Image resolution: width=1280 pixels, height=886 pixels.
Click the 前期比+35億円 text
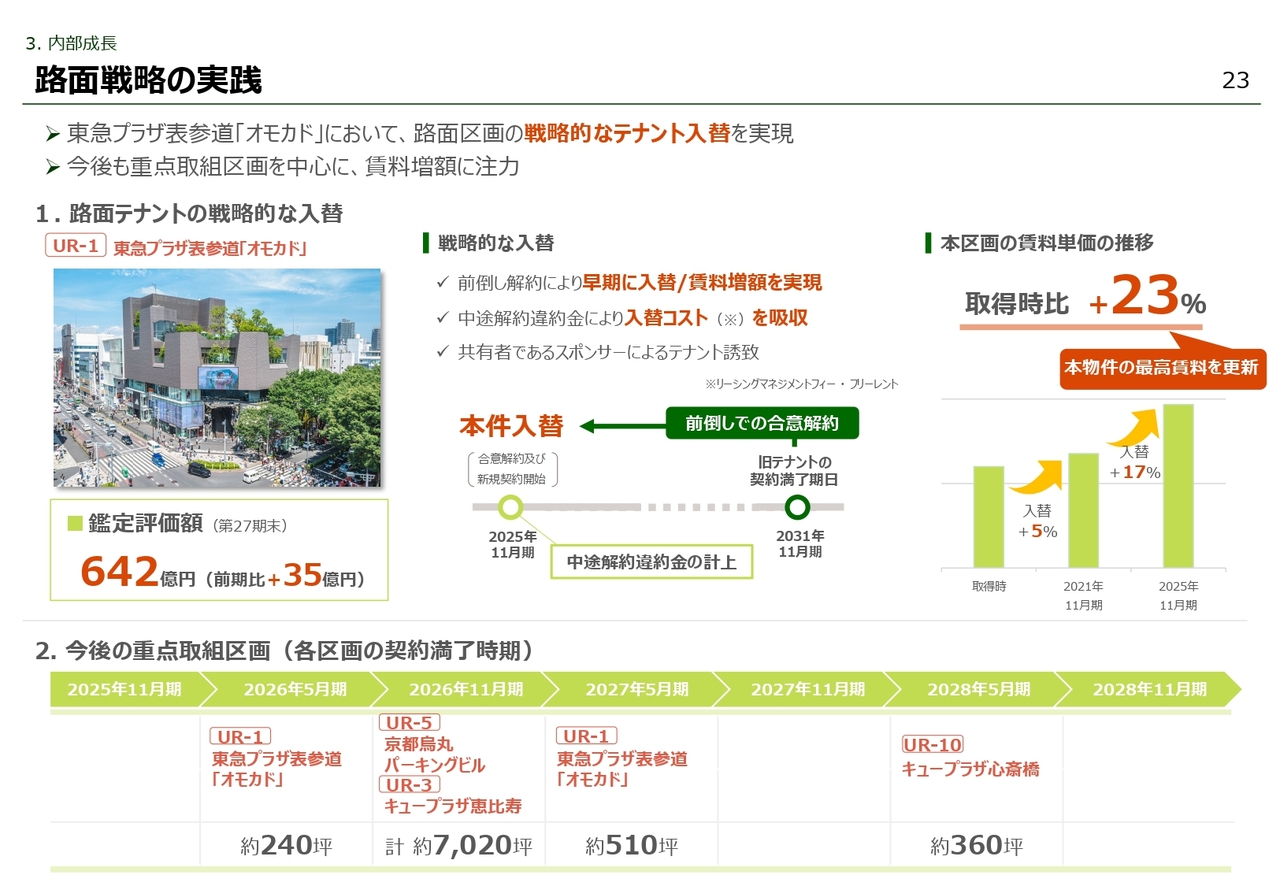point(285,576)
